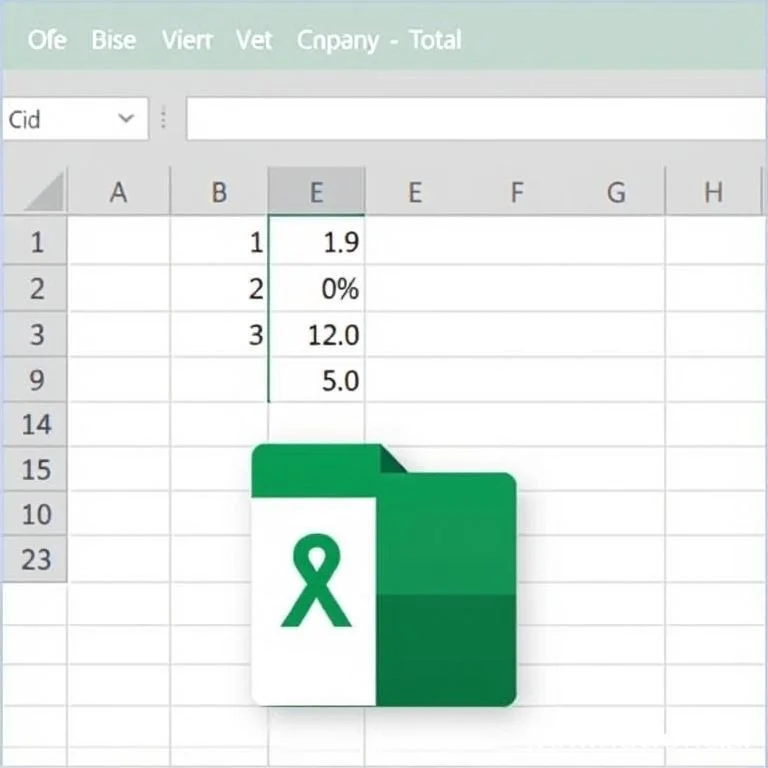768x768 pixels.
Task: Click the formula bar options dots
Action: [164, 119]
